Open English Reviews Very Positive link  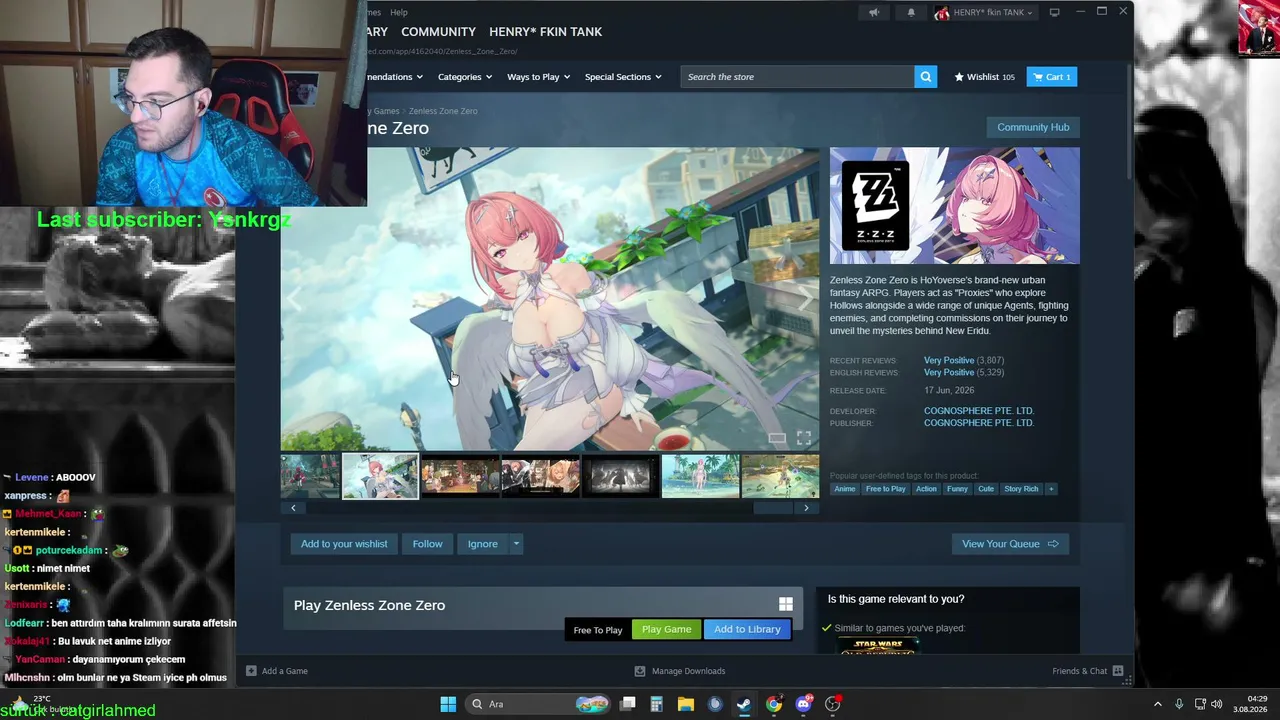949,373
